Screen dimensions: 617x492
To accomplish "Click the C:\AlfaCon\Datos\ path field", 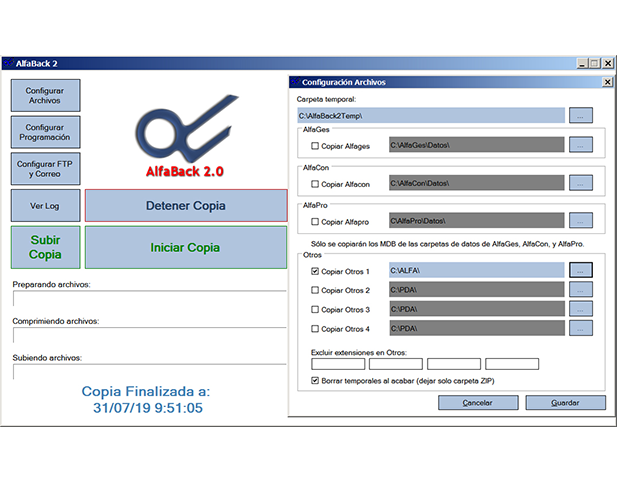I will [x=477, y=183].
